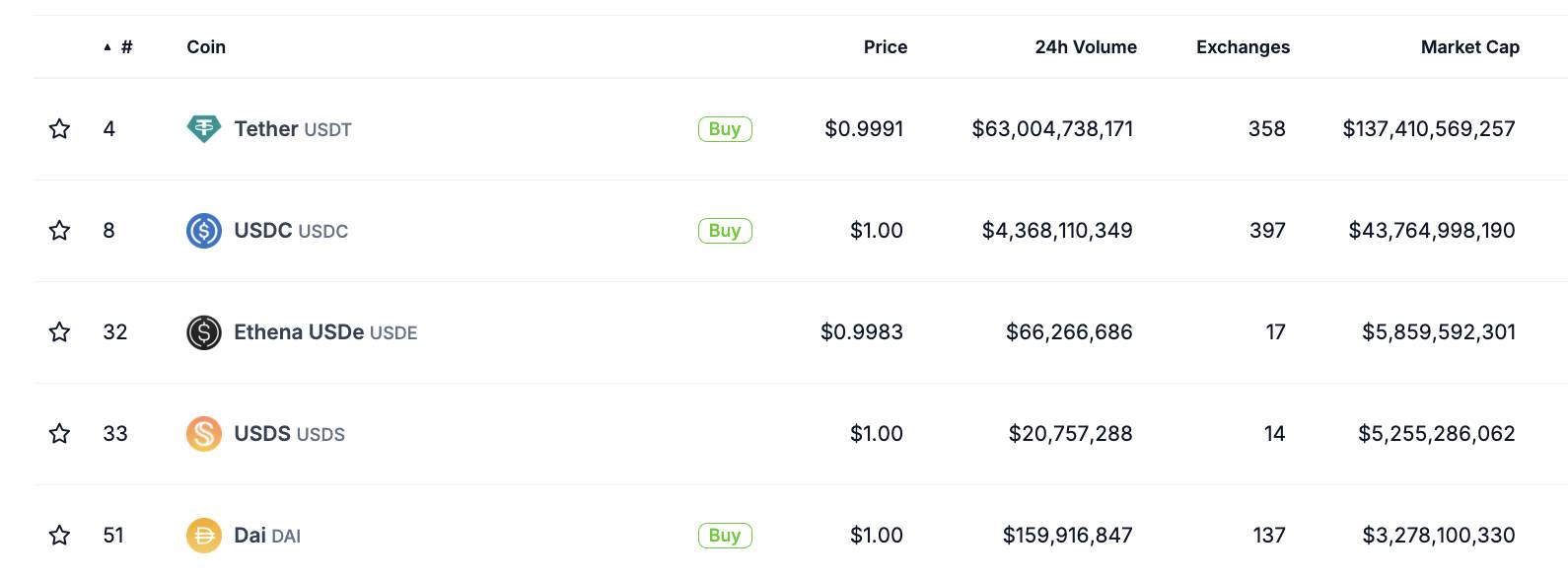Click the Buy button for Tether
The width and height of the screenshot is (1568, 580).
click(725, 129)
